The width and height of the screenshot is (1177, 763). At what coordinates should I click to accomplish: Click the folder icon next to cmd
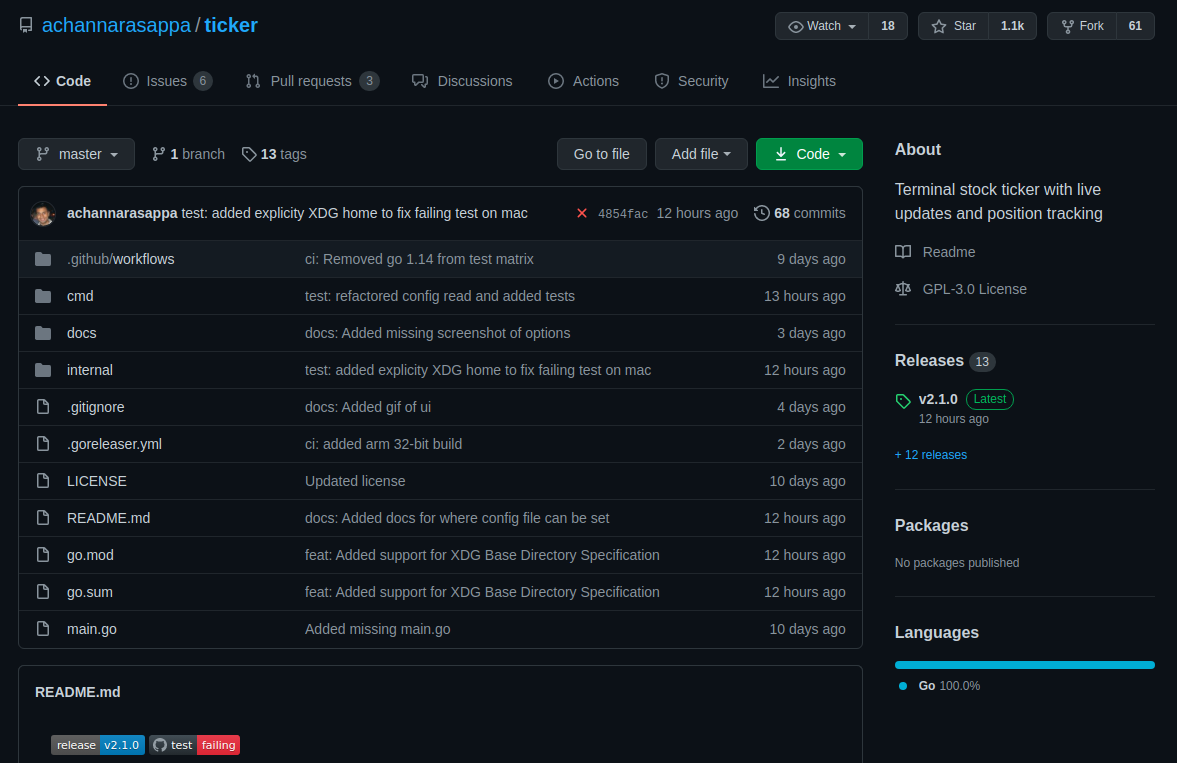click(x=43, y=296)
